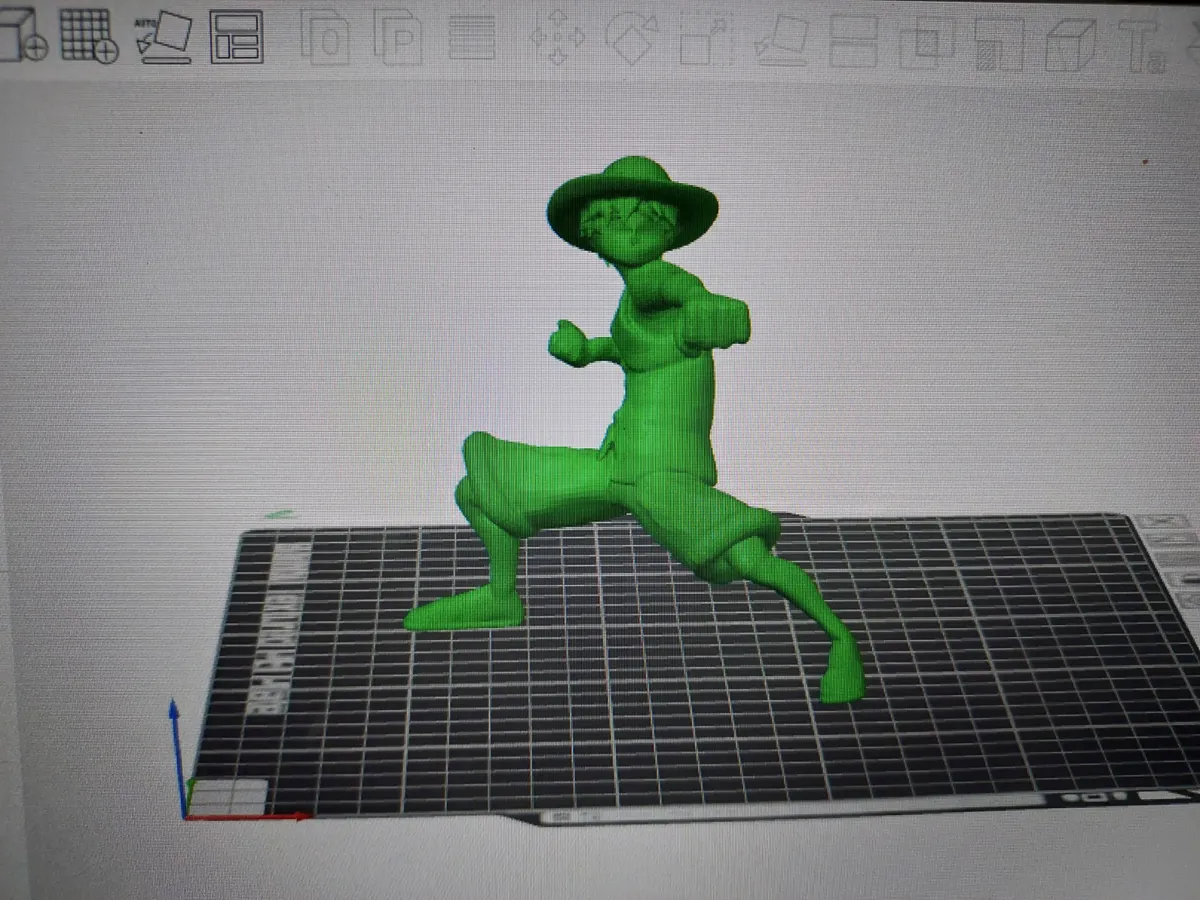Screen dimensions: 1200x900
Task: Select the Seam painting cube icon
Action: (x=1071, y=46)
